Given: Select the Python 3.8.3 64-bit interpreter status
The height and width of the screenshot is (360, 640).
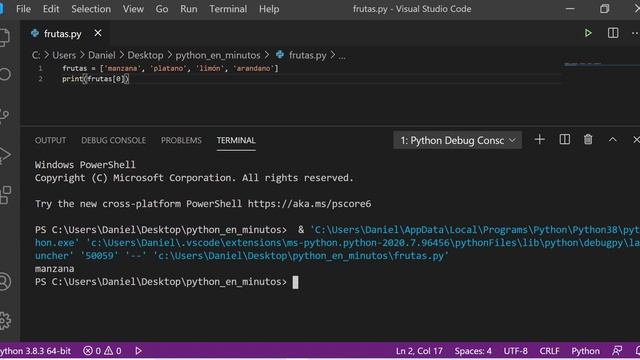Looking at the screenshot, I should click(36, 351).
